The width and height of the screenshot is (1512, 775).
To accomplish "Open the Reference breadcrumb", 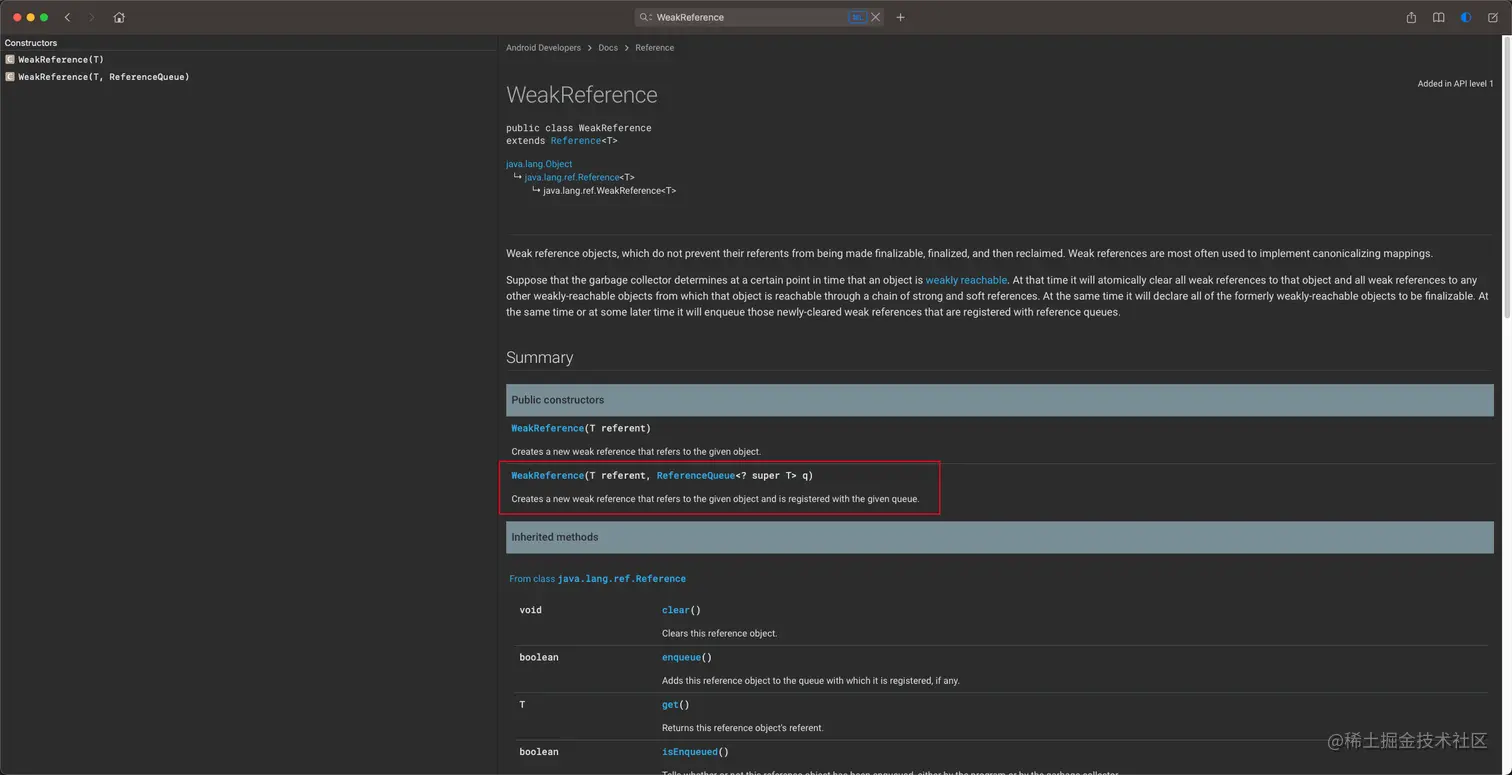I will coord(654,48).
